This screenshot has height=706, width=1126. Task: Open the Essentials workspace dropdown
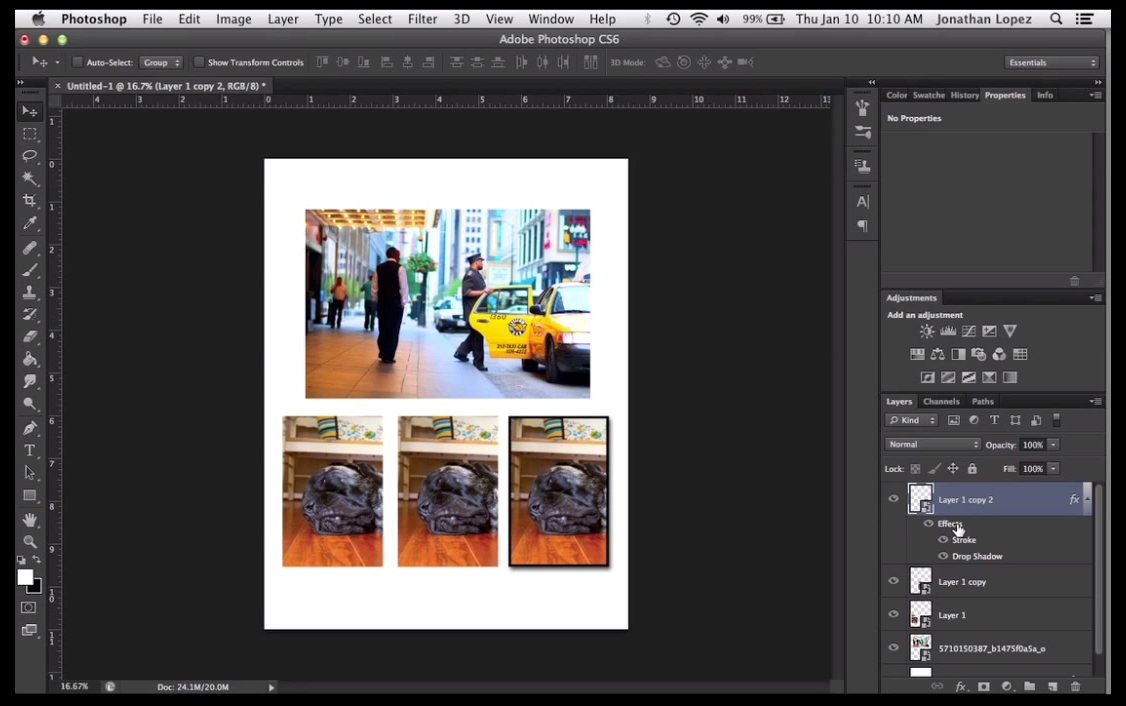coord(1048,61)
